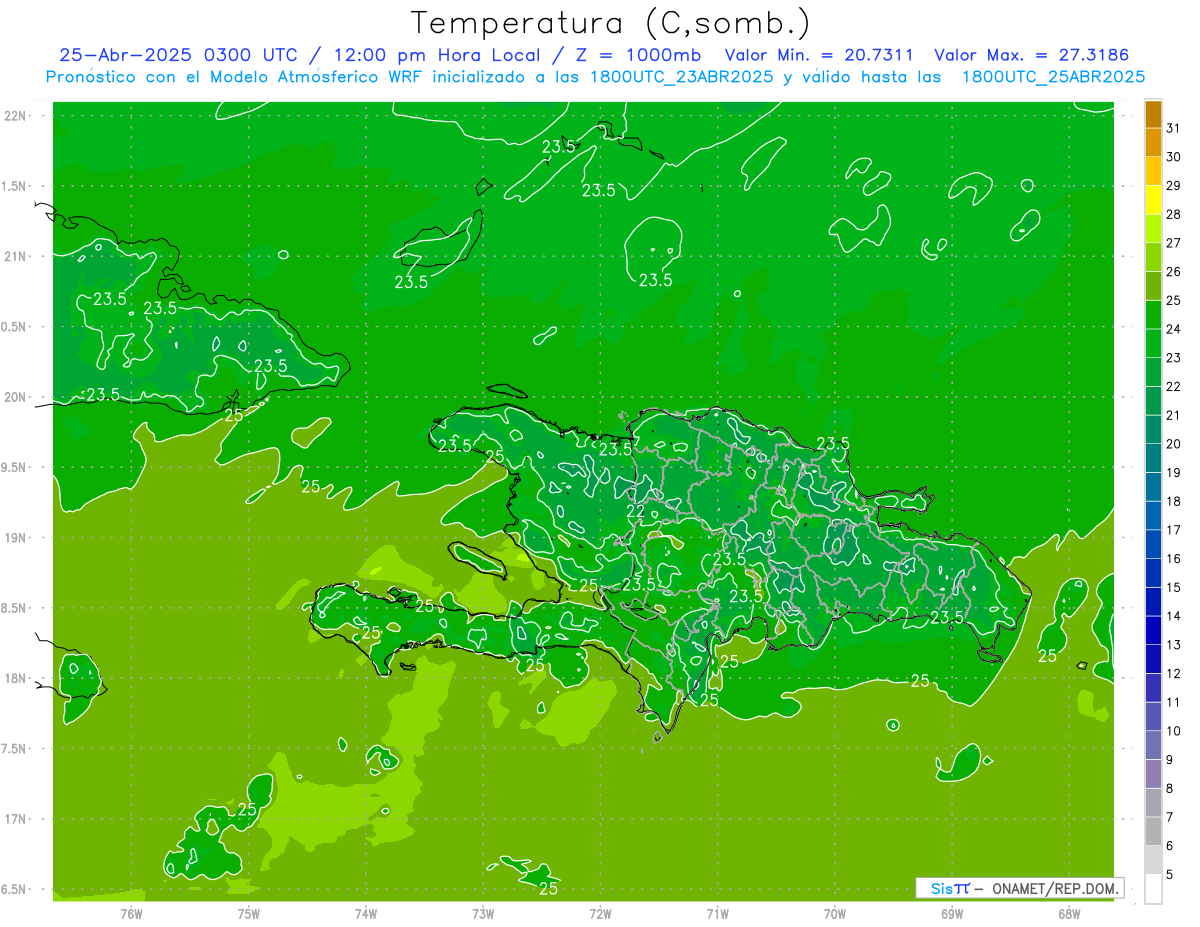Viewport: 1200px width, 927px height.
Task: Click the '18' colorbar label
Action: click(x=1173, y=501)
